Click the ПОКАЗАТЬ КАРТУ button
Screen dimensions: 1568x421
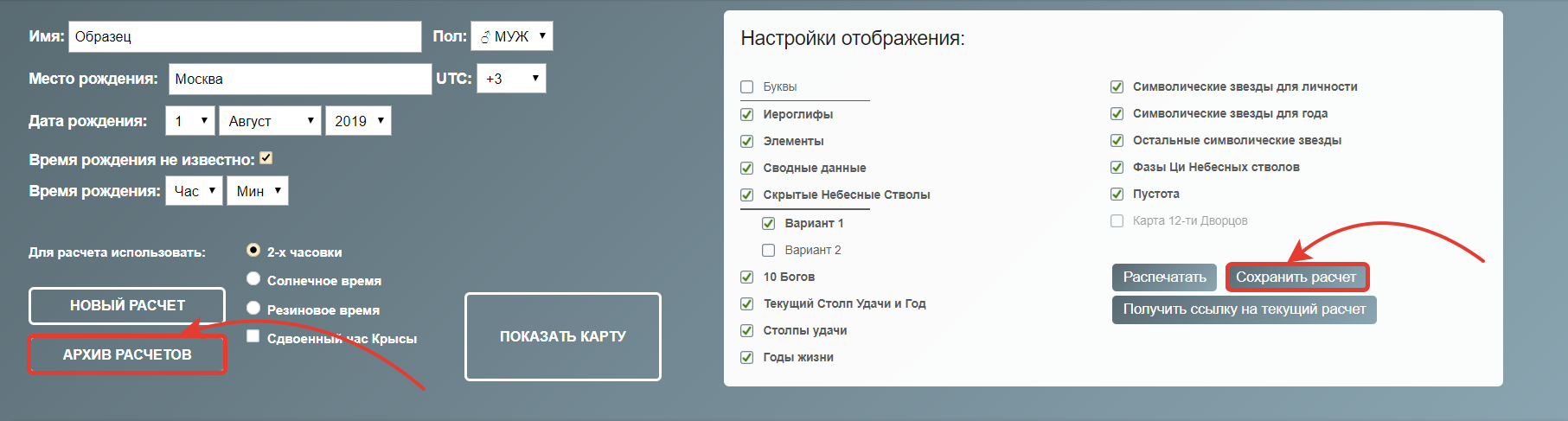563,336
